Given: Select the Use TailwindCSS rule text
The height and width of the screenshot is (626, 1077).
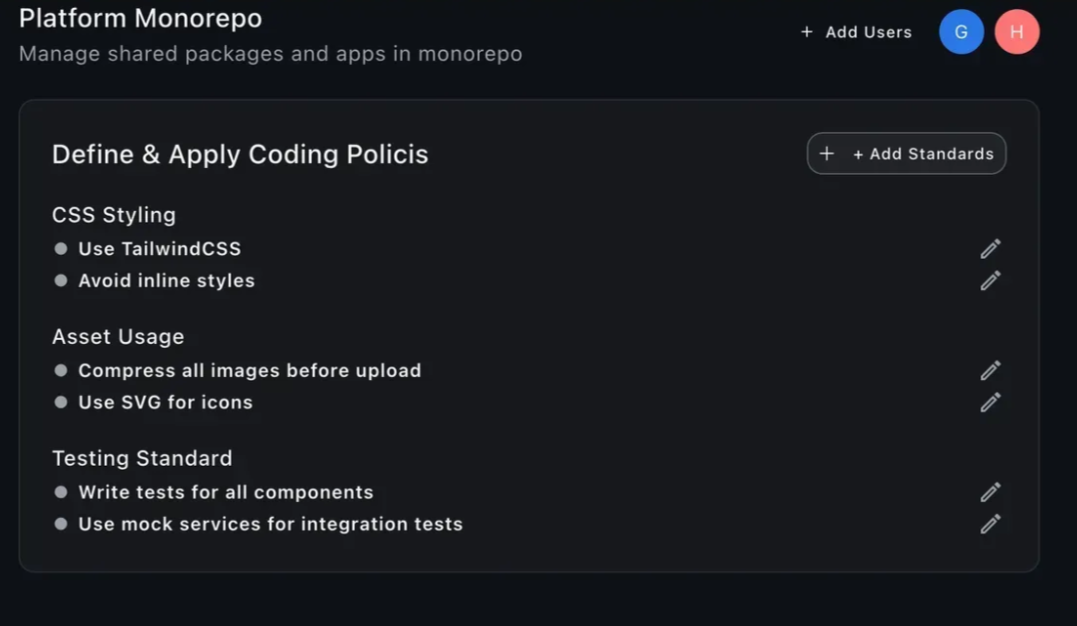Looking at the screenshot, I should (160, 249).
